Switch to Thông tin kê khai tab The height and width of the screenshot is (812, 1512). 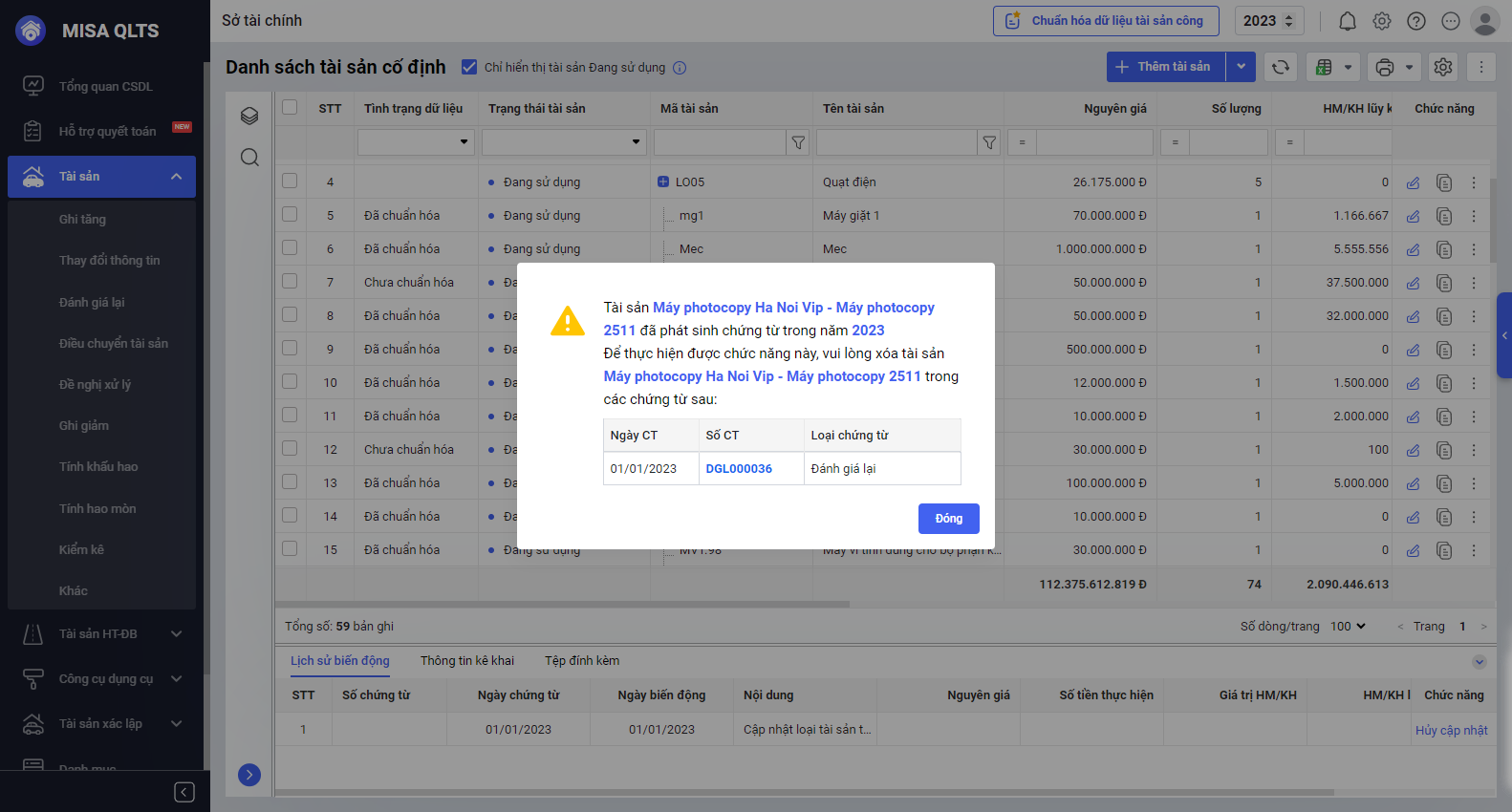pos(467,661)
